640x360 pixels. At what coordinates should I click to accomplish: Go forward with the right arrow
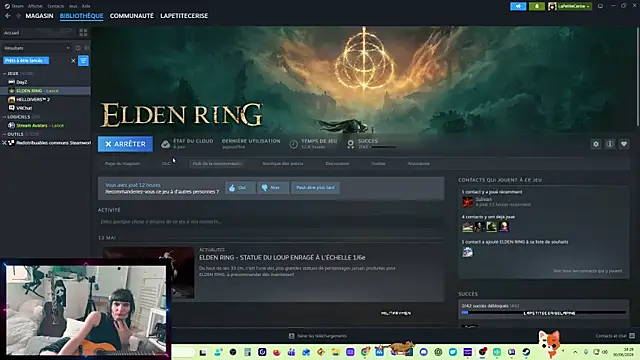18,16
